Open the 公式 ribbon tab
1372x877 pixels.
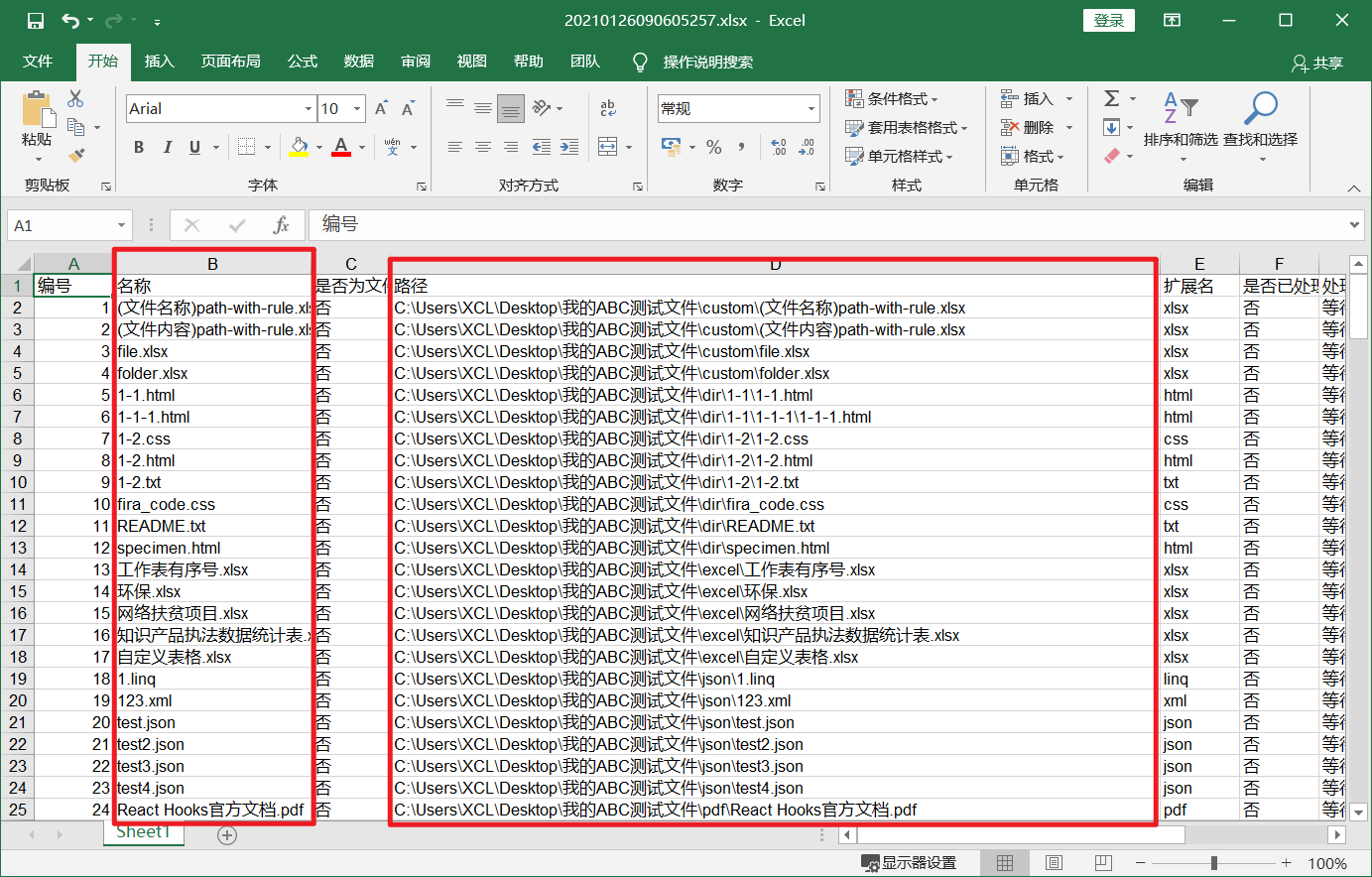(302, 62)
